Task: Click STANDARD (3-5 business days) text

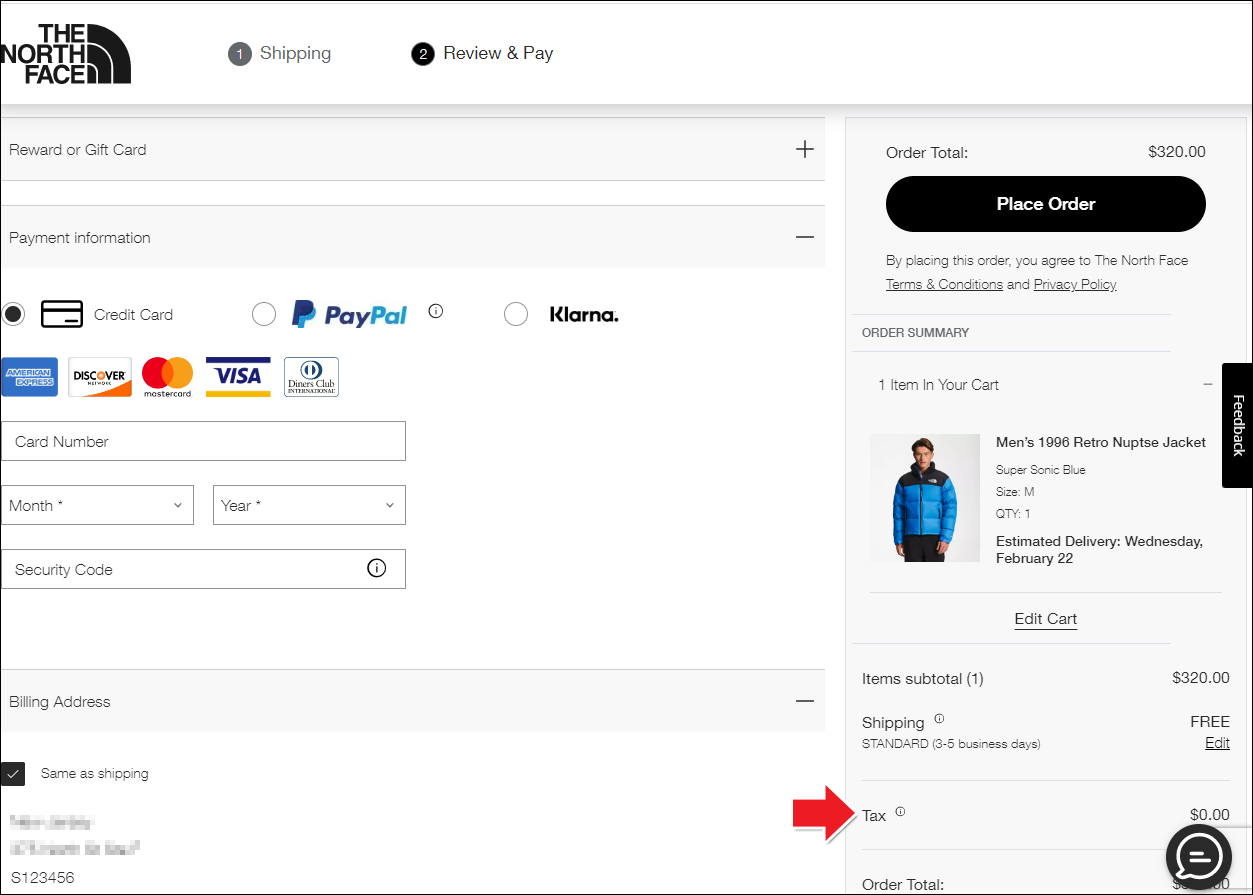Action: click(951, 744)
